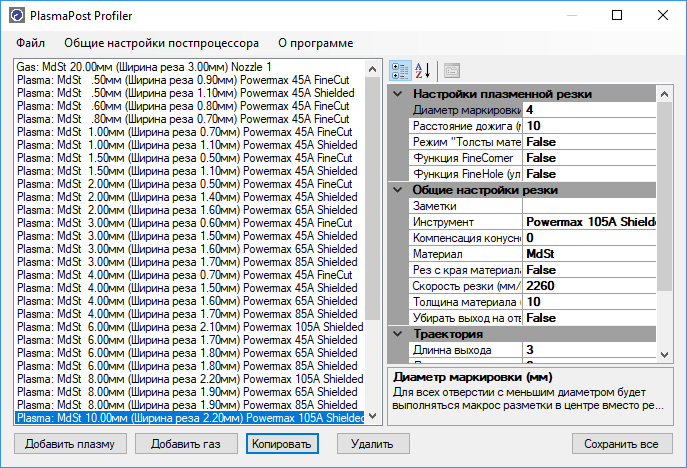The height and width of the screenshot is (468, 687).
Task: Collapse the Общие настройки резки section
Action: [398, 190]
